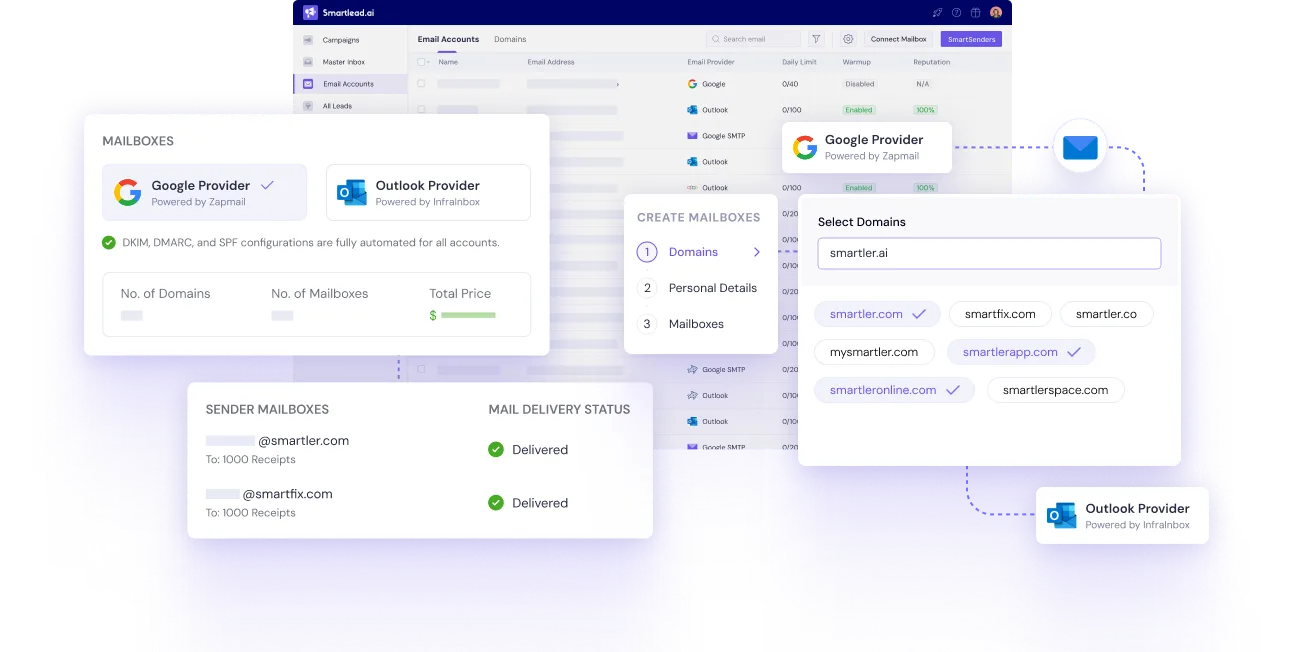Click the @smartler.com sender mailbox text
The width and height of the screenshot is (1293, 652).
304,441
